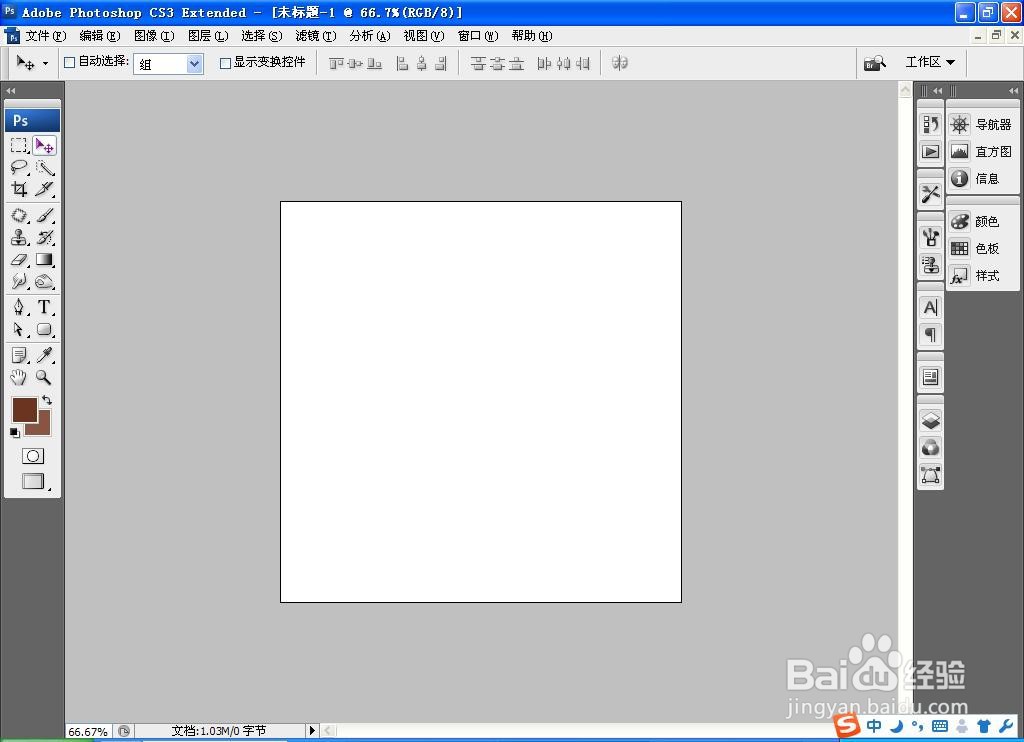The width and height of the screenshot is (1024, 742).
Task: Open the 编辑 menu
Action: click(x=100, y=36)
